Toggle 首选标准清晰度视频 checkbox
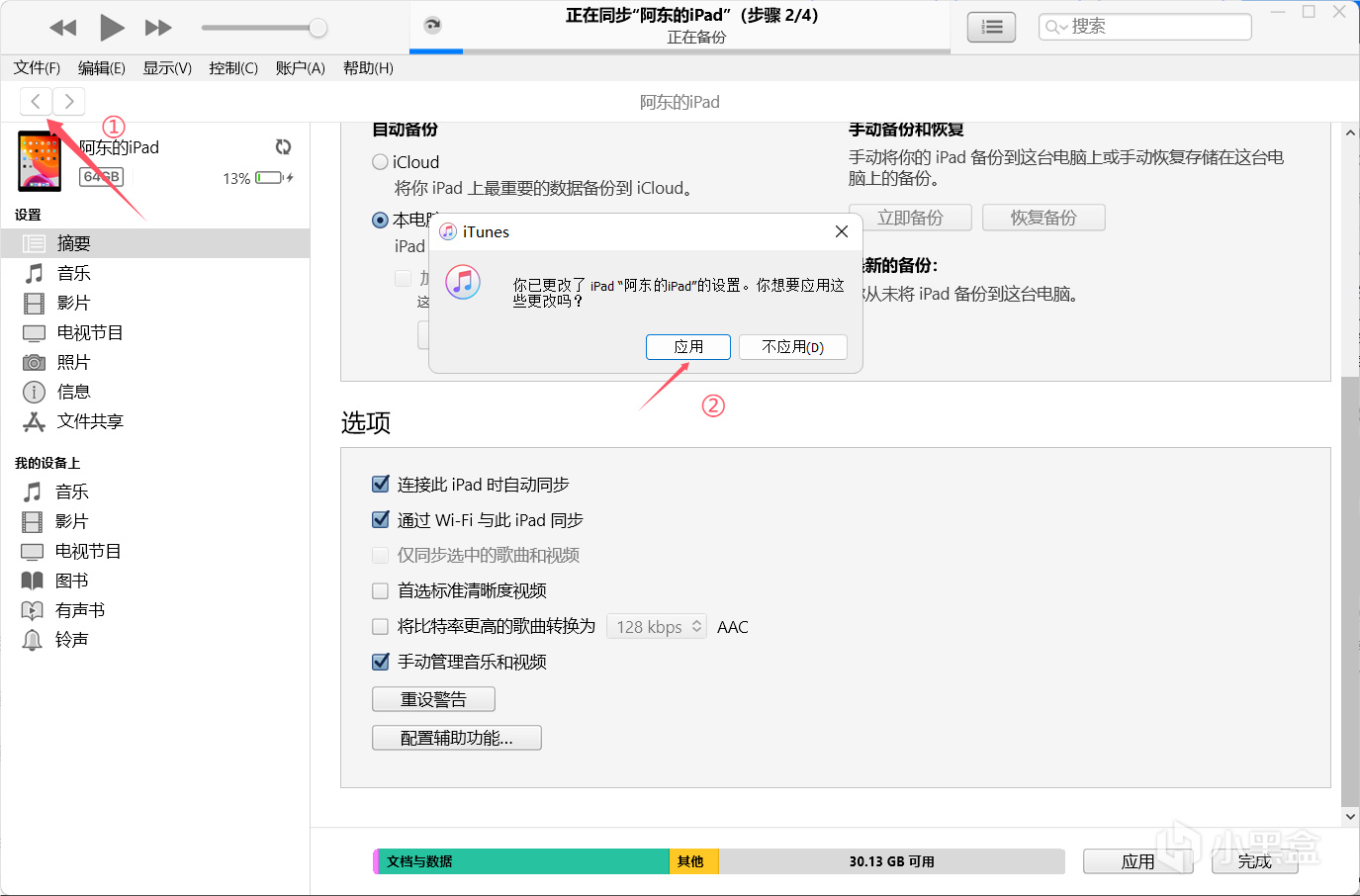Image resolution: width=1360 pixels, height=896 pixels. pos(380,590)
